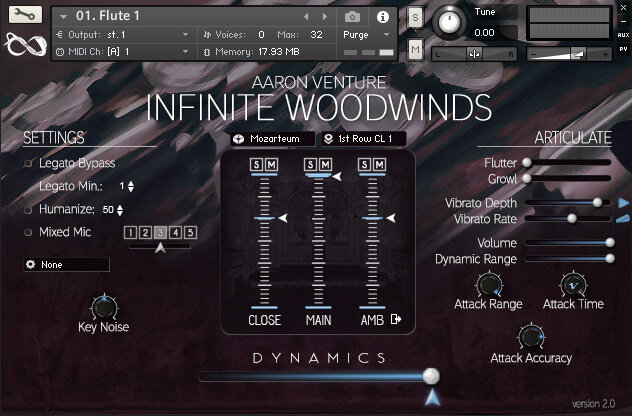Toggle the Humanize setting
The height and width of the screenshot is (416, 632).
tap(30, 209)
